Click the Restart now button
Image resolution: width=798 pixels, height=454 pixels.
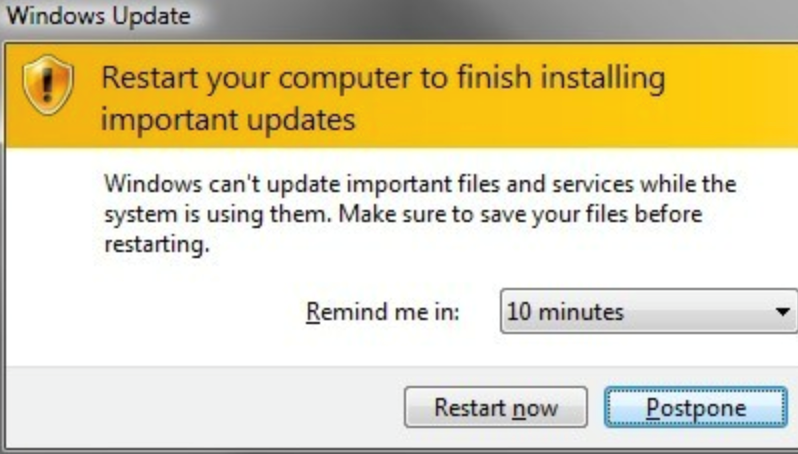tap(496, 407)
